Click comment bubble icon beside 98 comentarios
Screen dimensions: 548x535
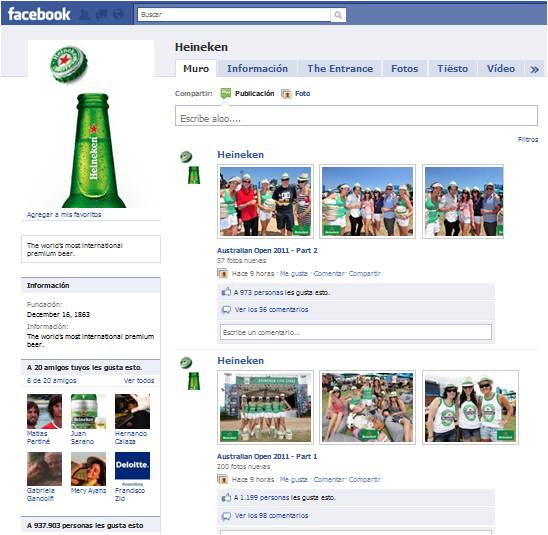coord(226,516)
